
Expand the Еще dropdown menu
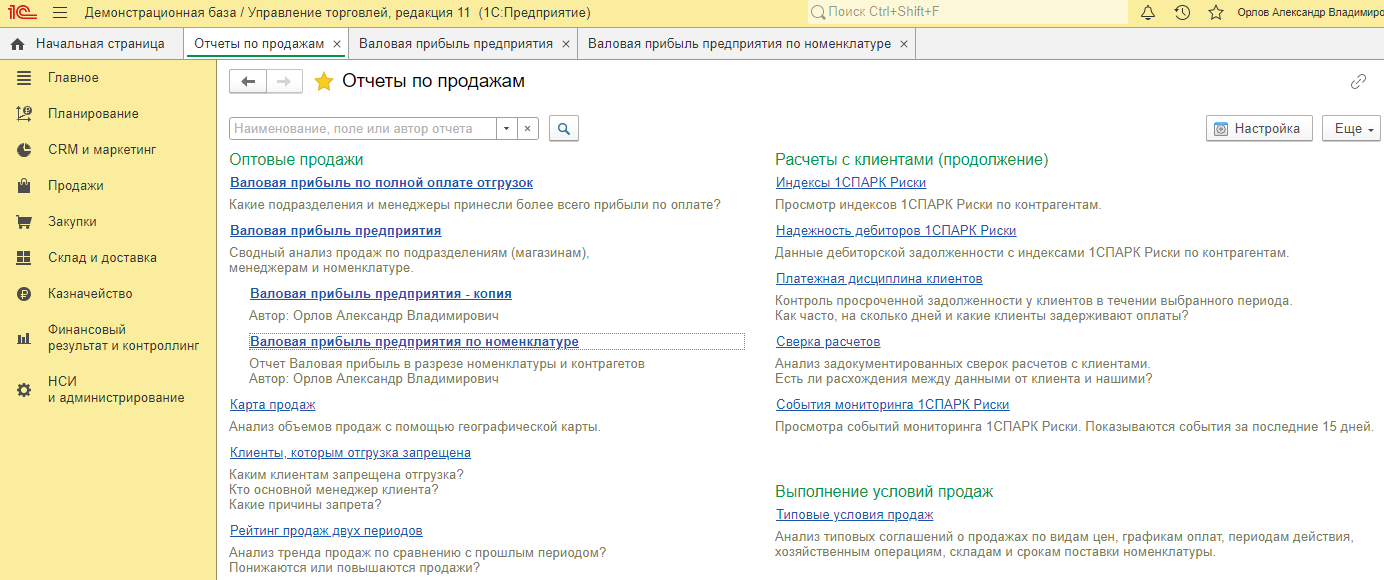pyautogui.click(x=1350, y=129)
